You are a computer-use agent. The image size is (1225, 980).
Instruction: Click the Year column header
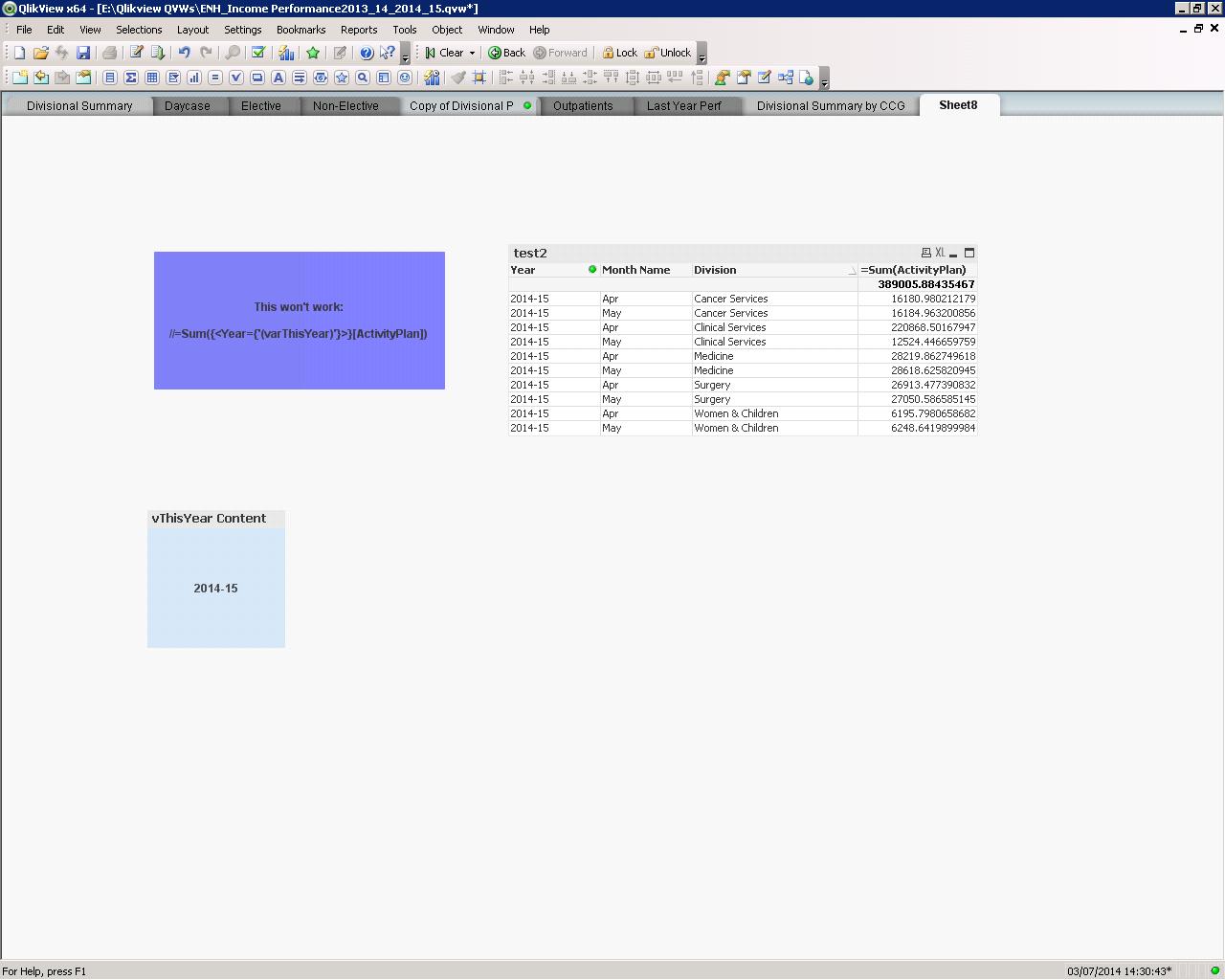coord(553,270)
